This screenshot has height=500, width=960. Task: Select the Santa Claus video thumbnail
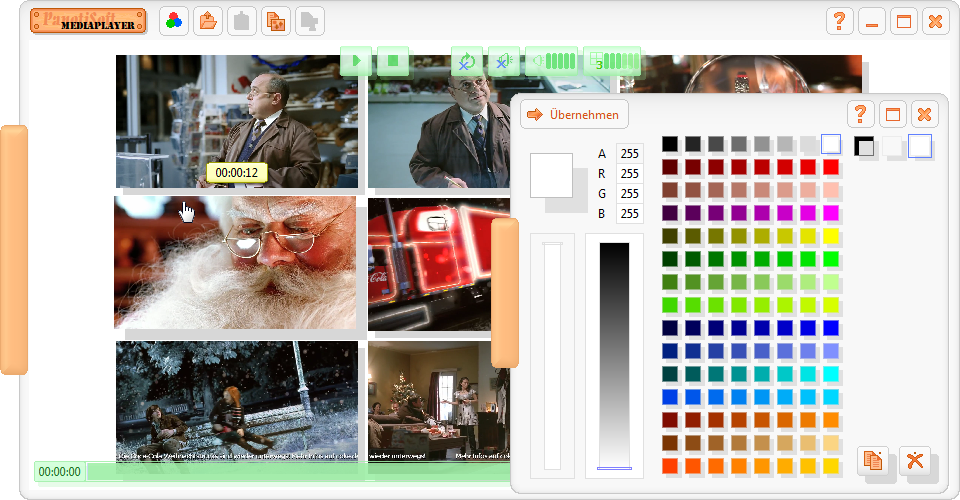pos(235,262)
